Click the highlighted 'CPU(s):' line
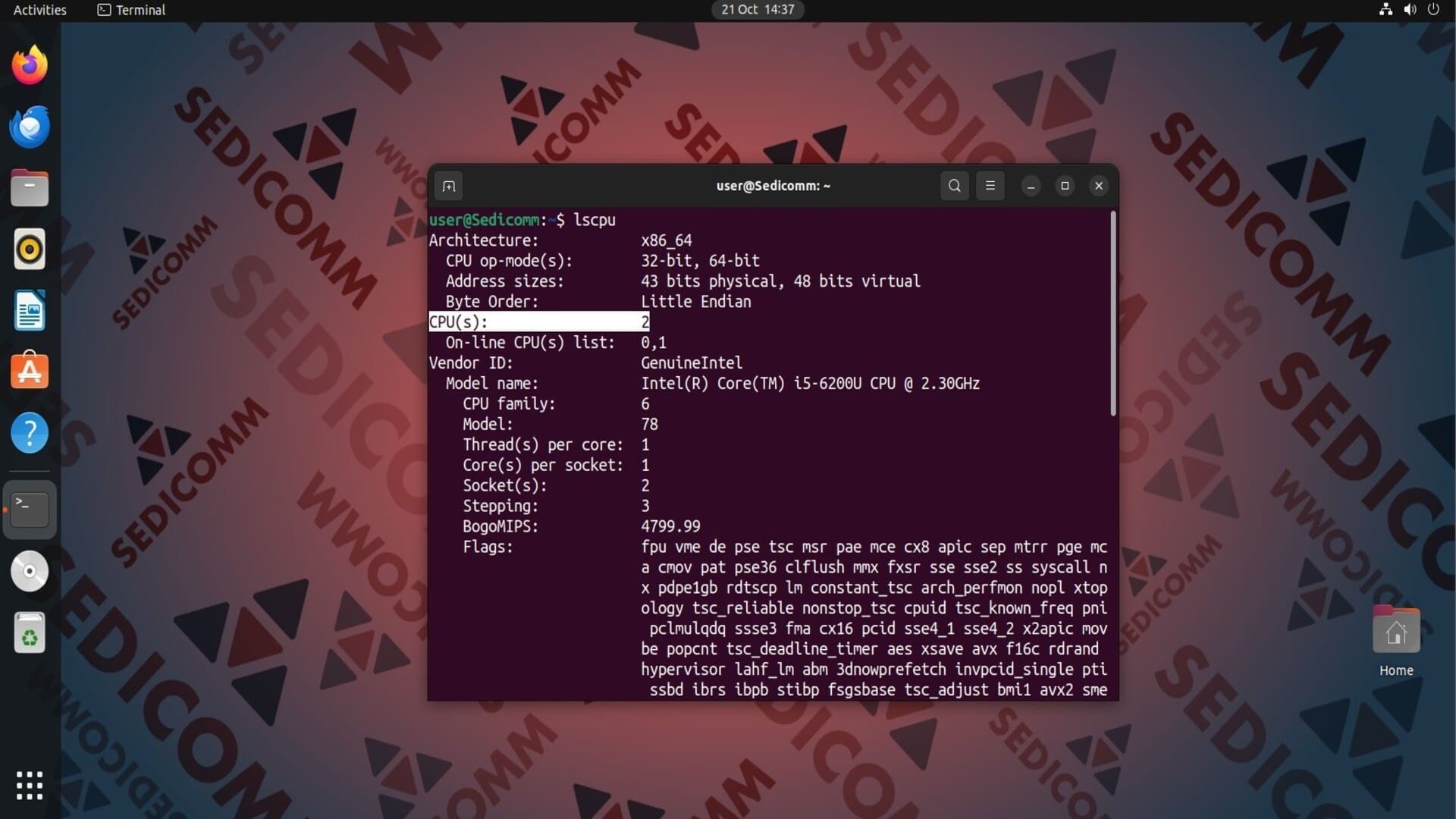Image resolution: width=1456 pixels, height=819 pixels. click(x=539, y=322)
